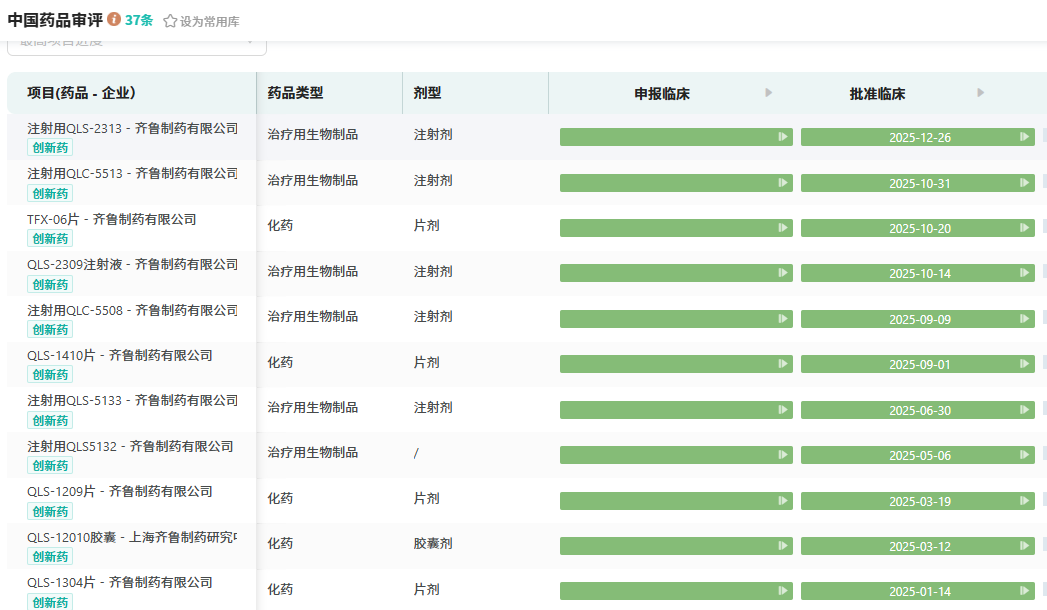
Task: Click the 2025-06-30 批准临床 progress bar
Action: pos(918,410)
